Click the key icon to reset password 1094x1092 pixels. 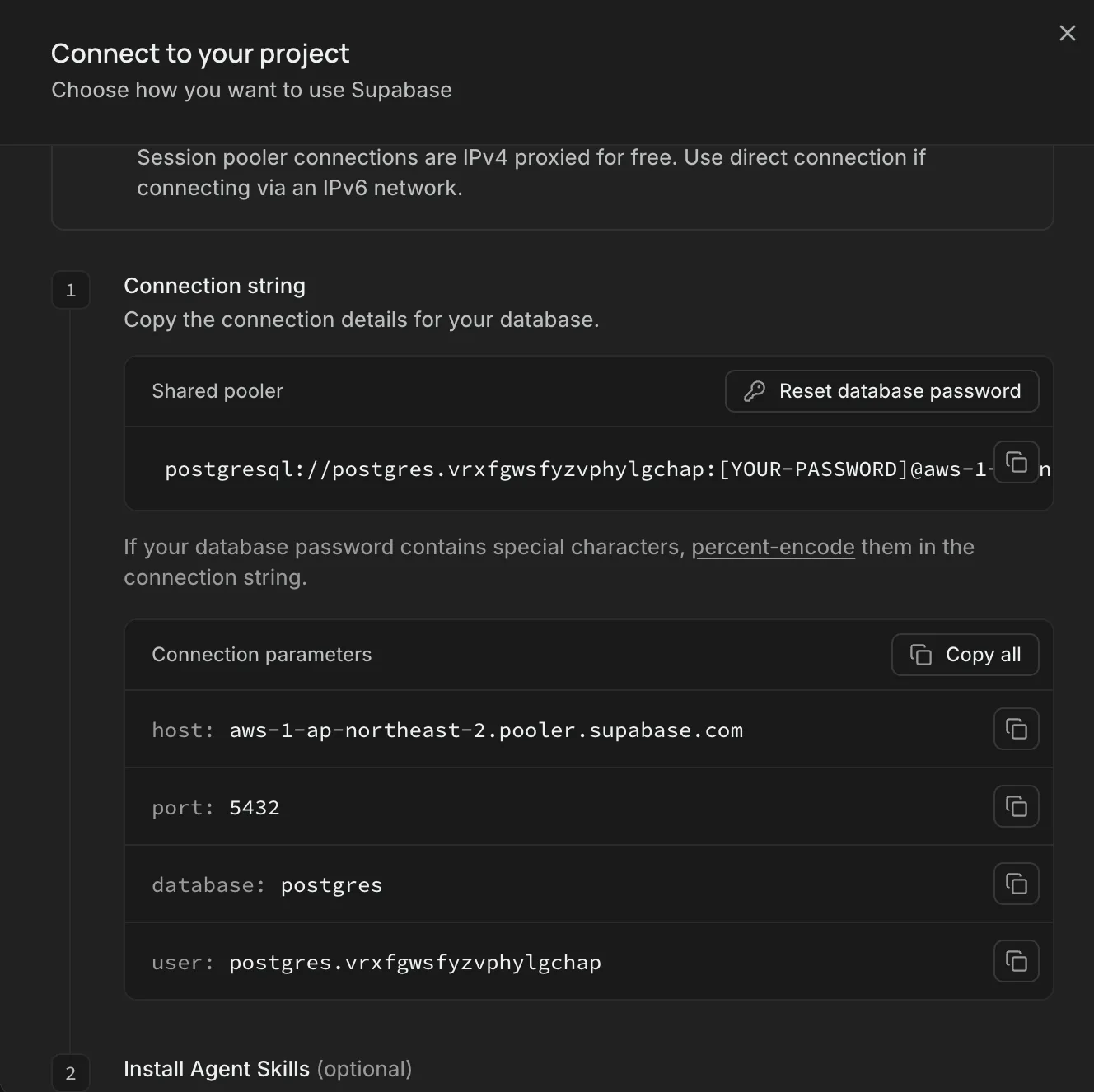coord(755,391)
